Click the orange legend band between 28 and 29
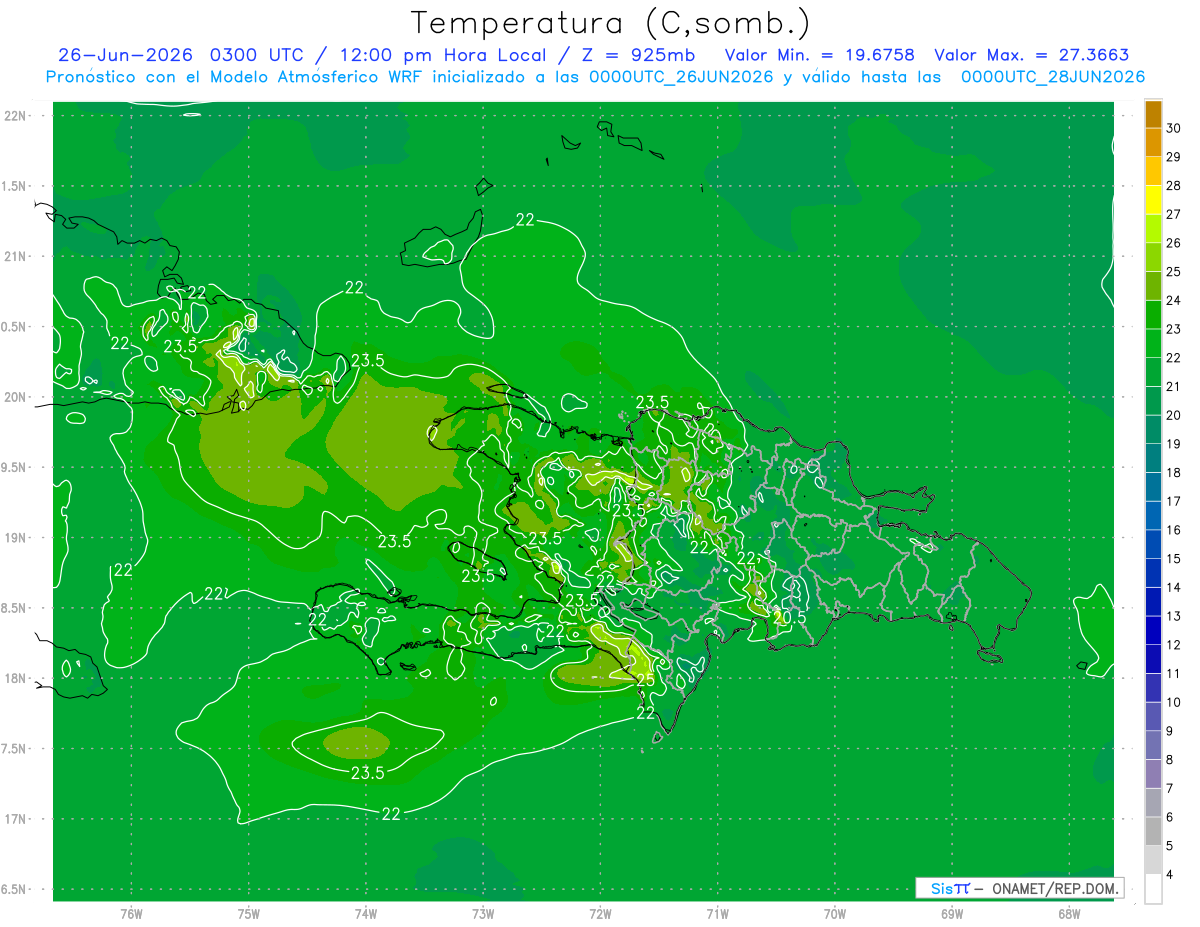The width and height of the screenshot is (1200, 927). coord(1154,171)
